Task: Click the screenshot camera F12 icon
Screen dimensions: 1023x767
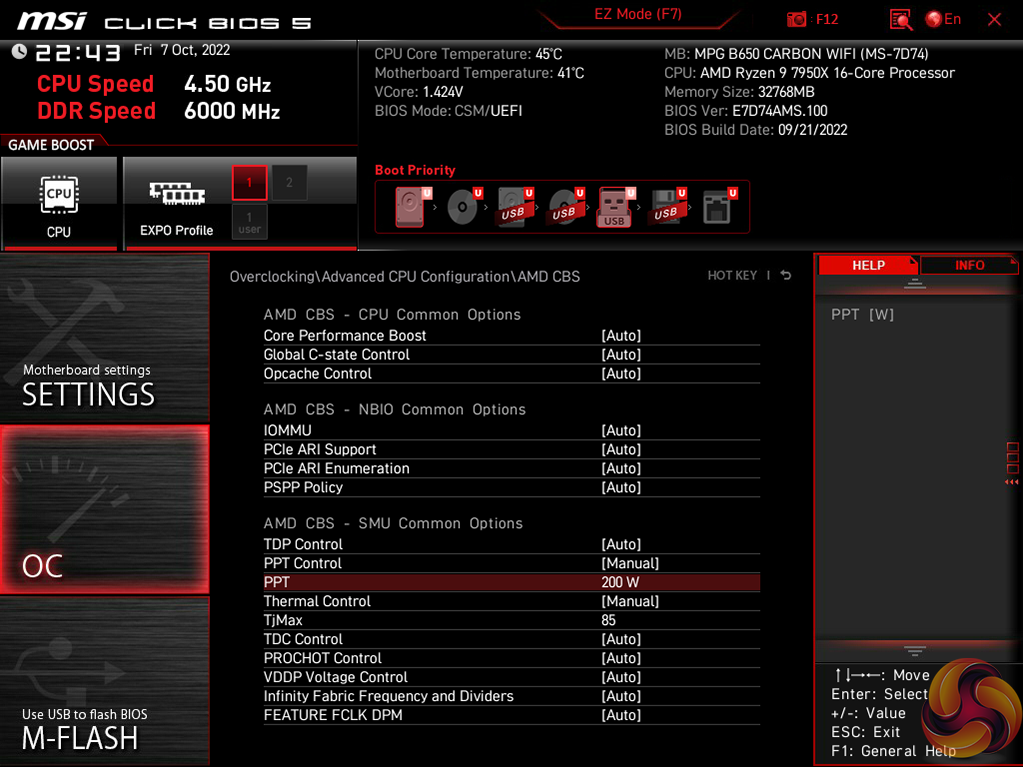Action: click(797, 19)
